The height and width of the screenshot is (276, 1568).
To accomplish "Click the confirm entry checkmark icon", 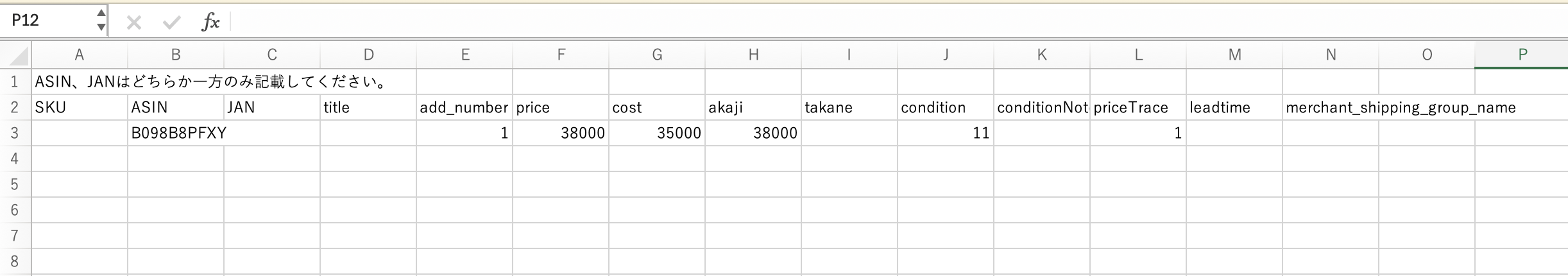I will point(171,23).
